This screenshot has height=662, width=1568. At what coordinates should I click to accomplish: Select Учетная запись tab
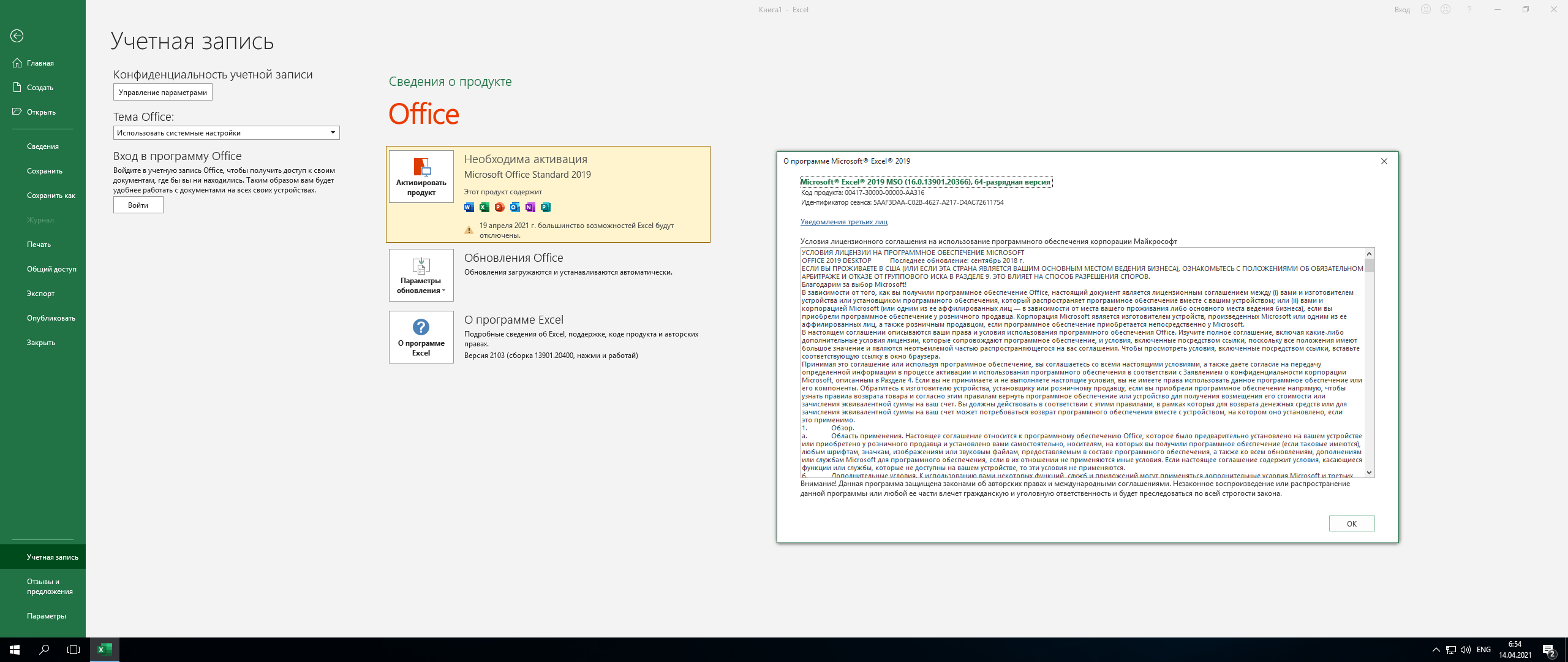tap(43, 557)
